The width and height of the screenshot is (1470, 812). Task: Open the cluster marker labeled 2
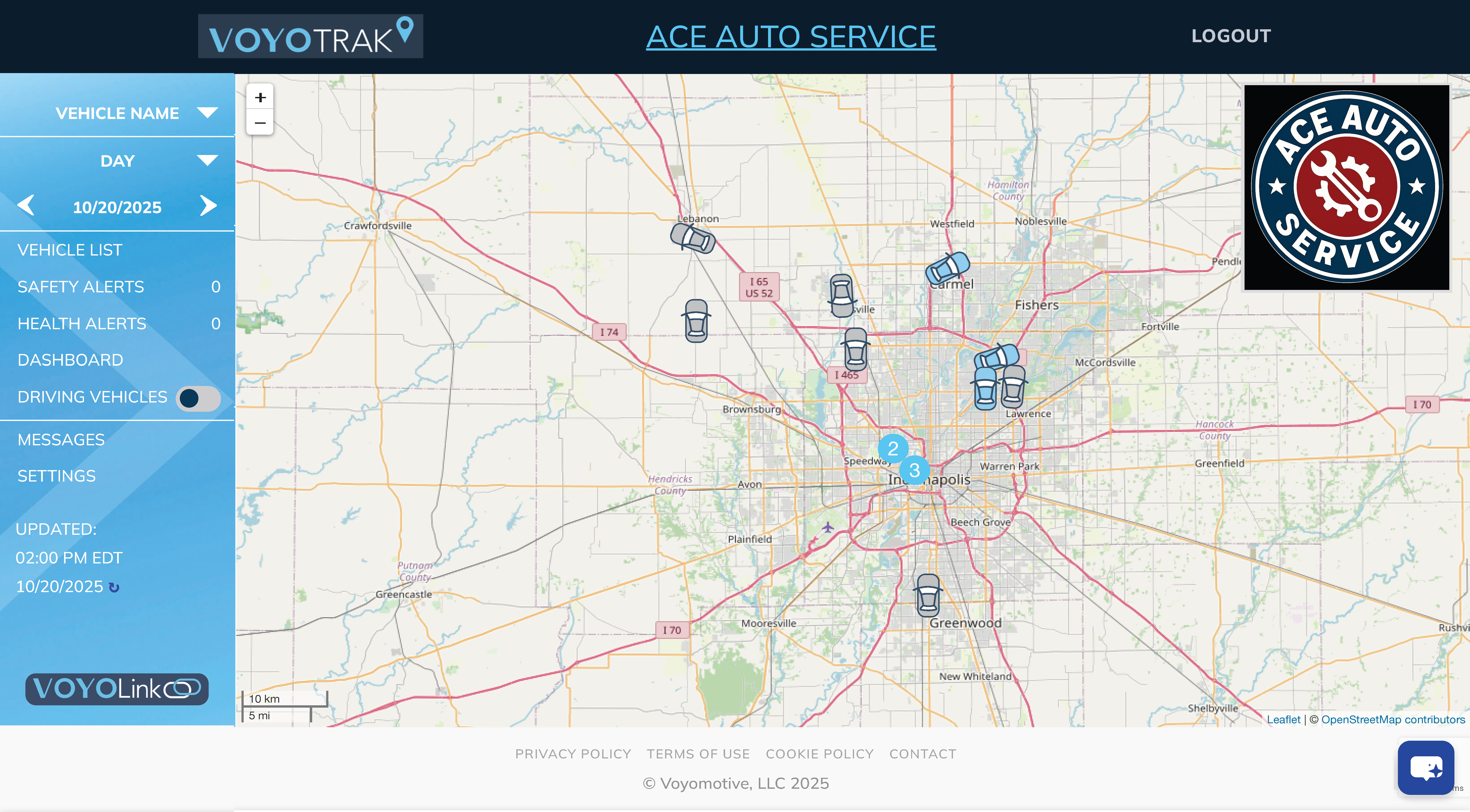point(893,449)
